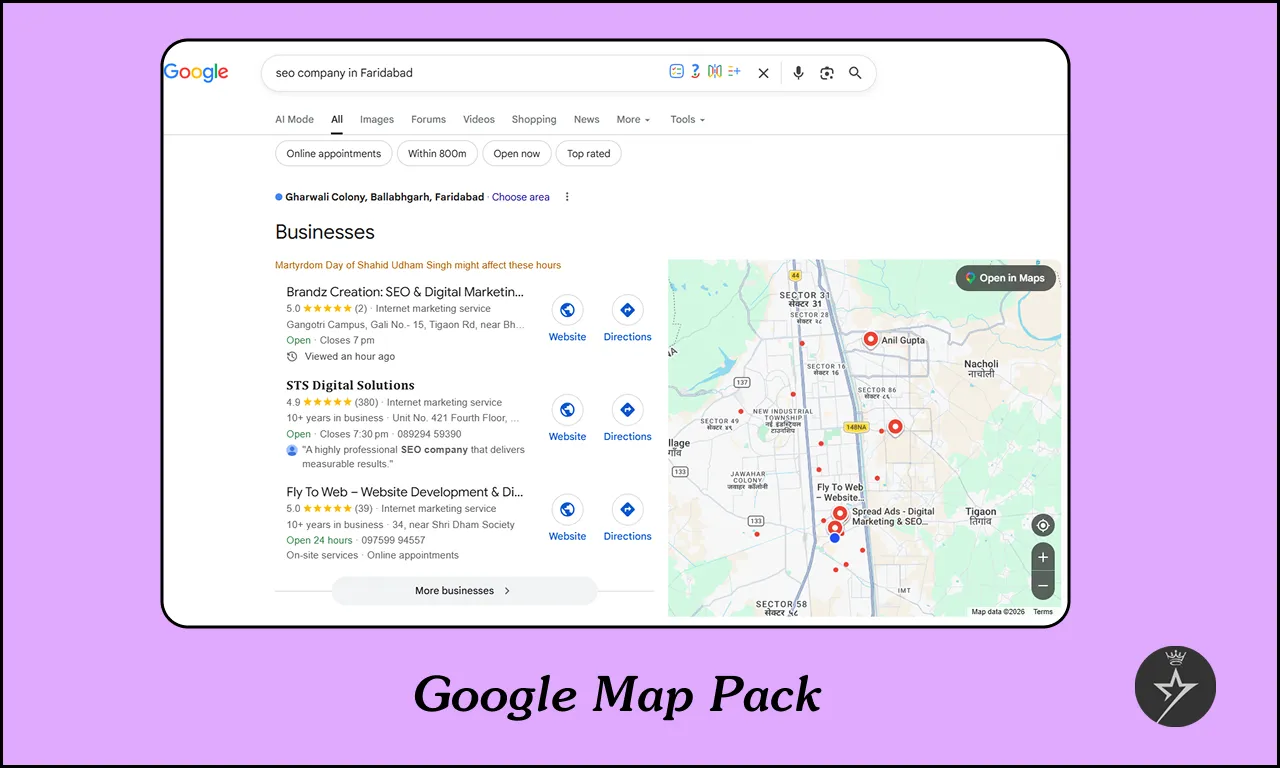Click the my-location target icon on map
The image size is (1280, 768).
1043,525
